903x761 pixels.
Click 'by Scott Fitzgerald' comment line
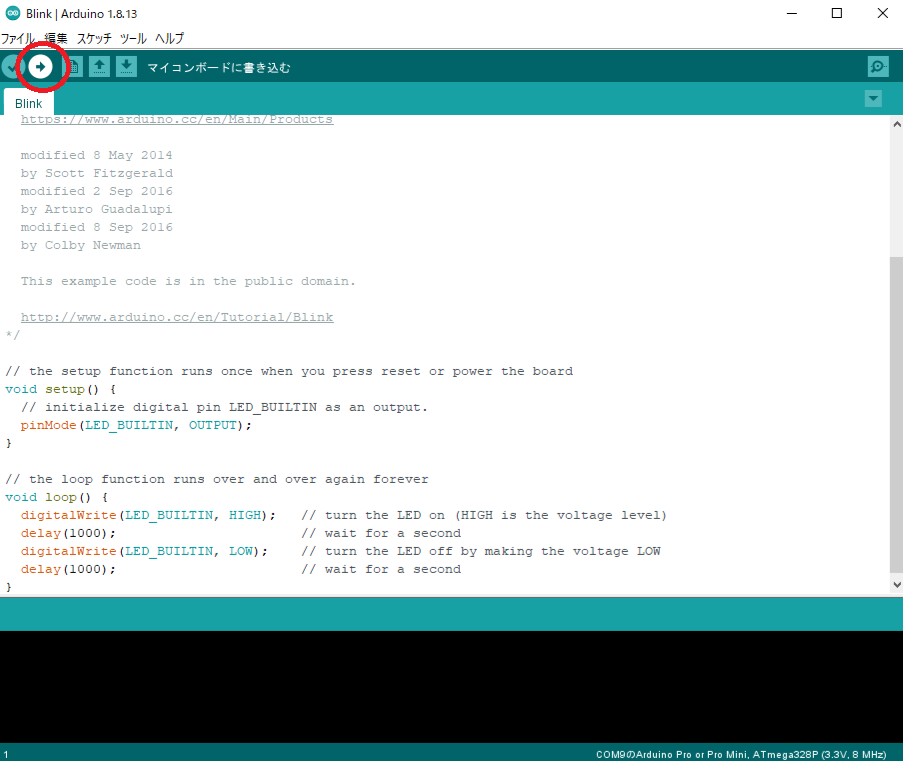click(x=97, y=173)
